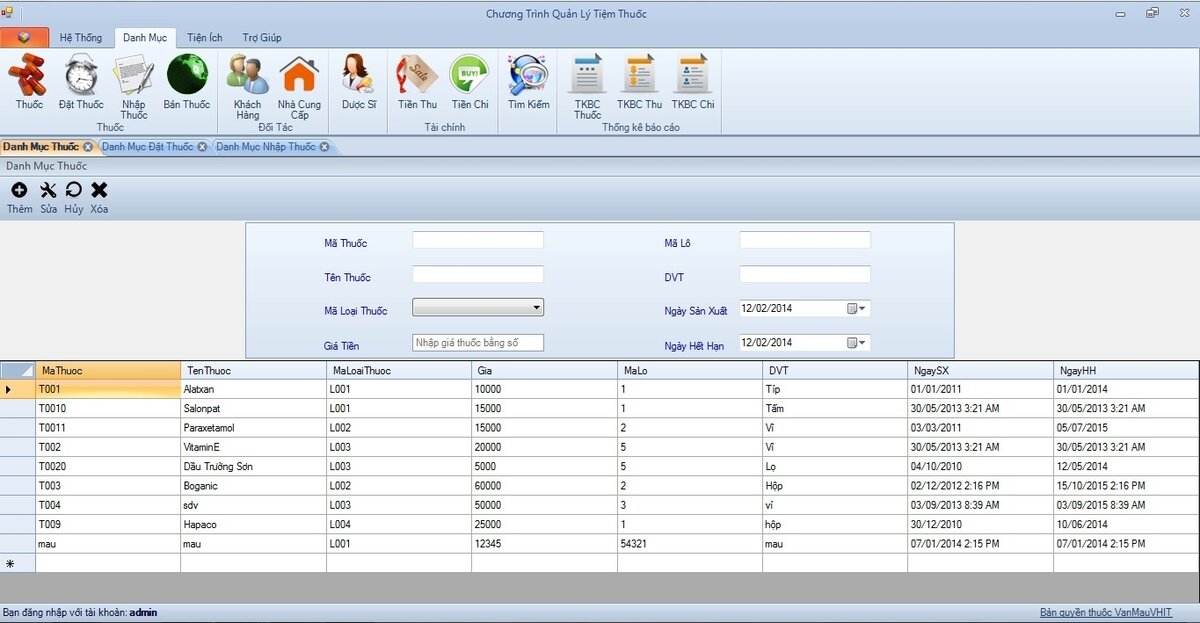Click the Mã Thuốc input field

pos(478,240)
